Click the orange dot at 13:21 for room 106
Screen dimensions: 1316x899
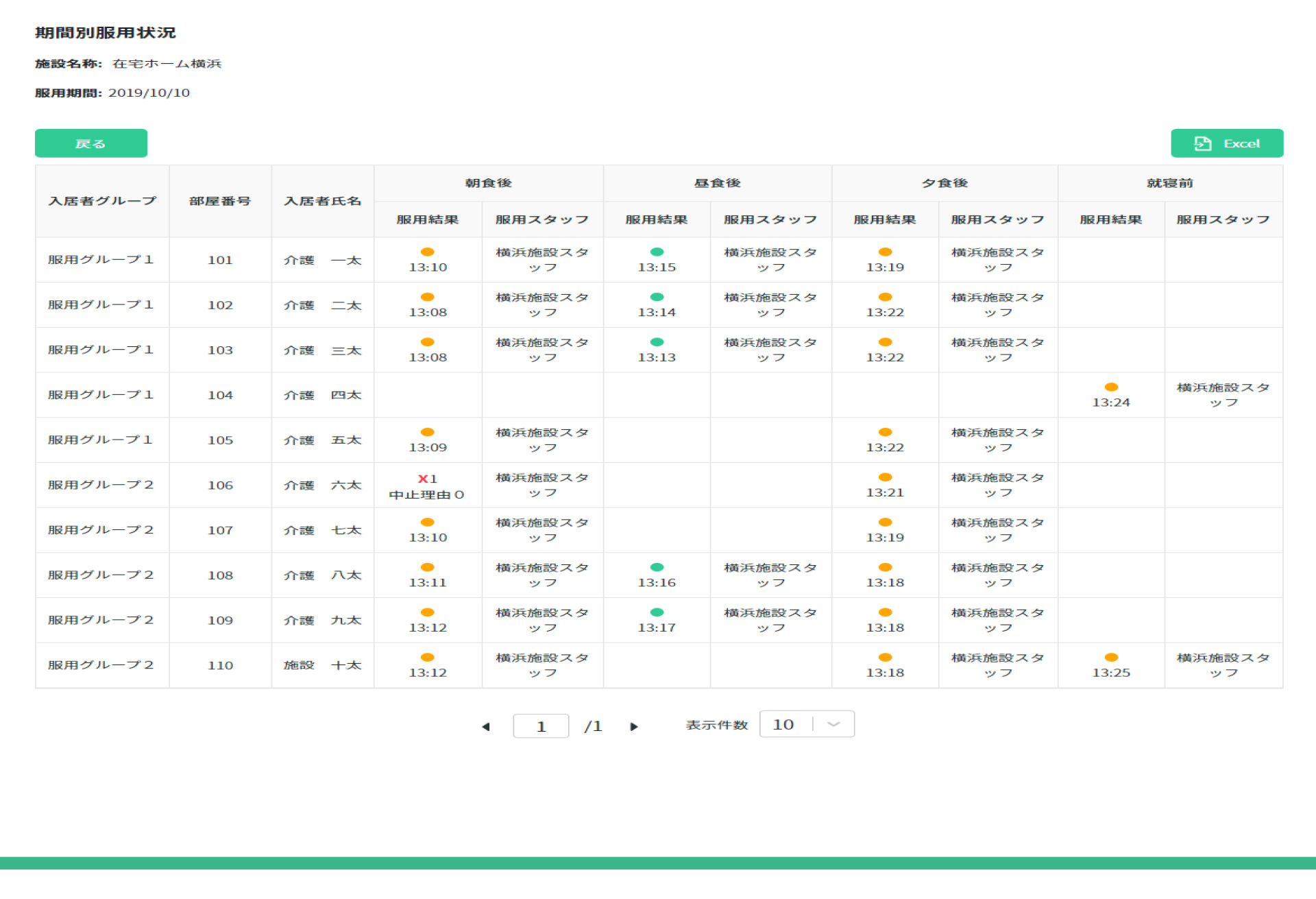tap(885, 477)
